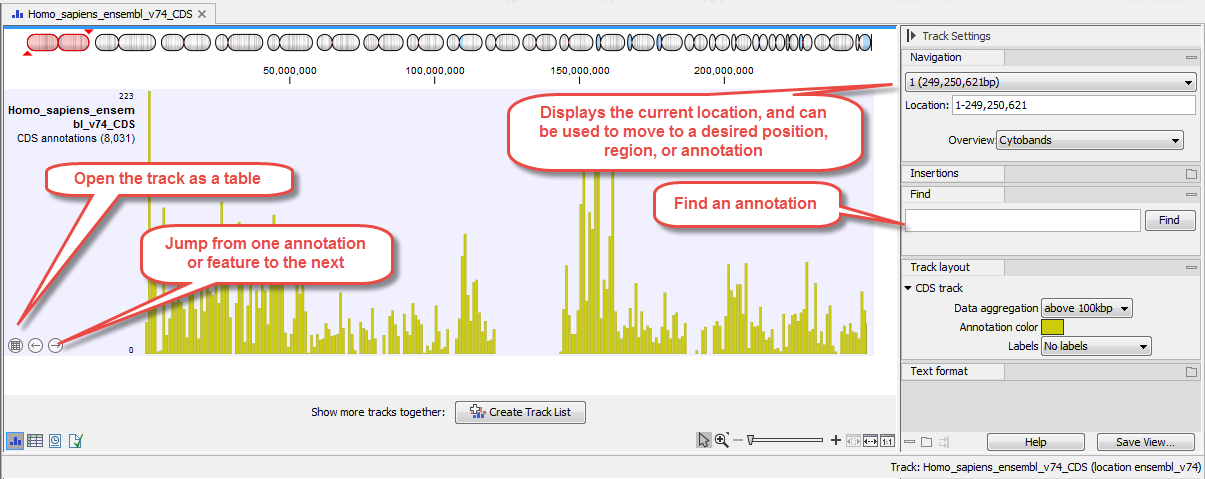1205x479 pixels.
Task: Open the track as a table icon
Action: click(15, 345)
